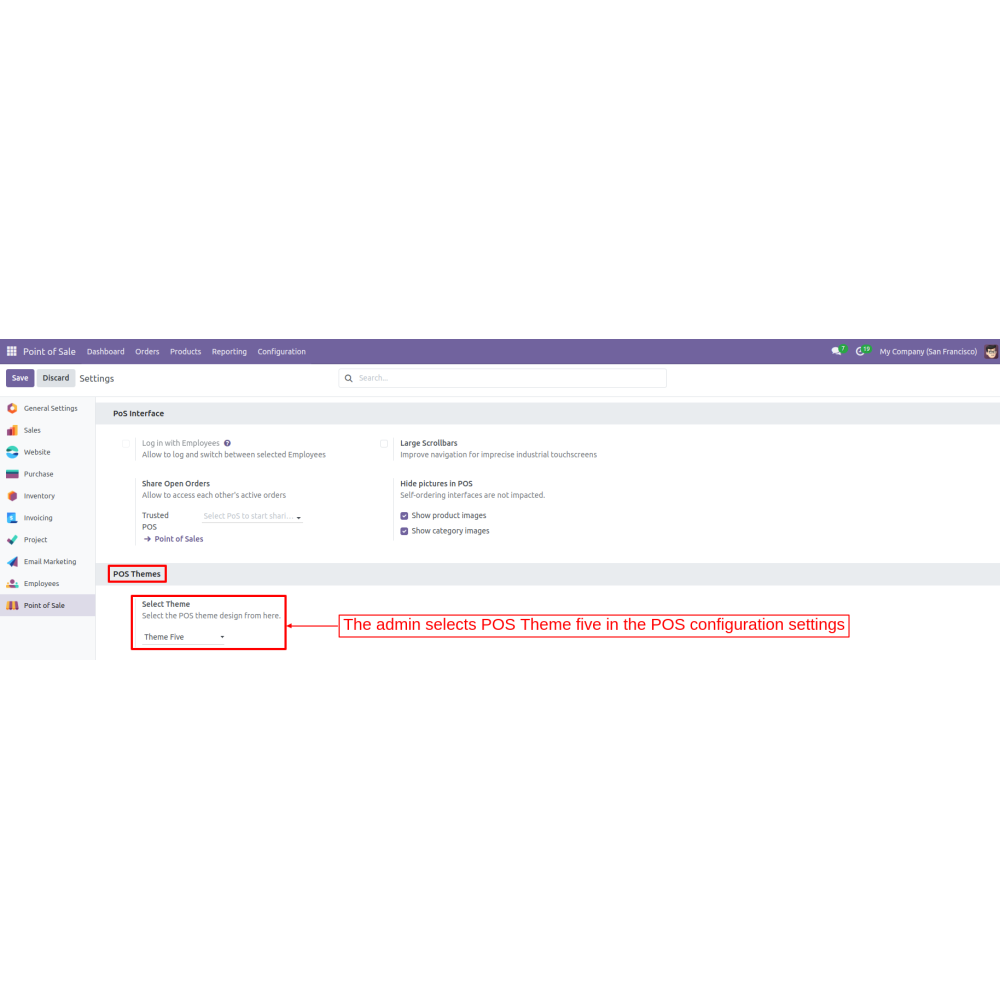This screenshot has height=1000, width=1000.
Task: Open the Select Theme dropdown
Action: 184,637
